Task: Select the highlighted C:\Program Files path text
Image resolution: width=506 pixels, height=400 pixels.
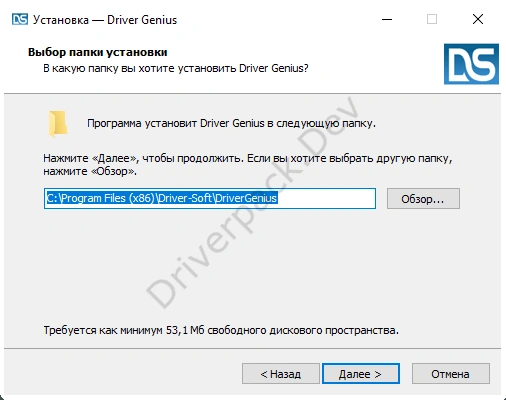Action: tap(162, 198)
